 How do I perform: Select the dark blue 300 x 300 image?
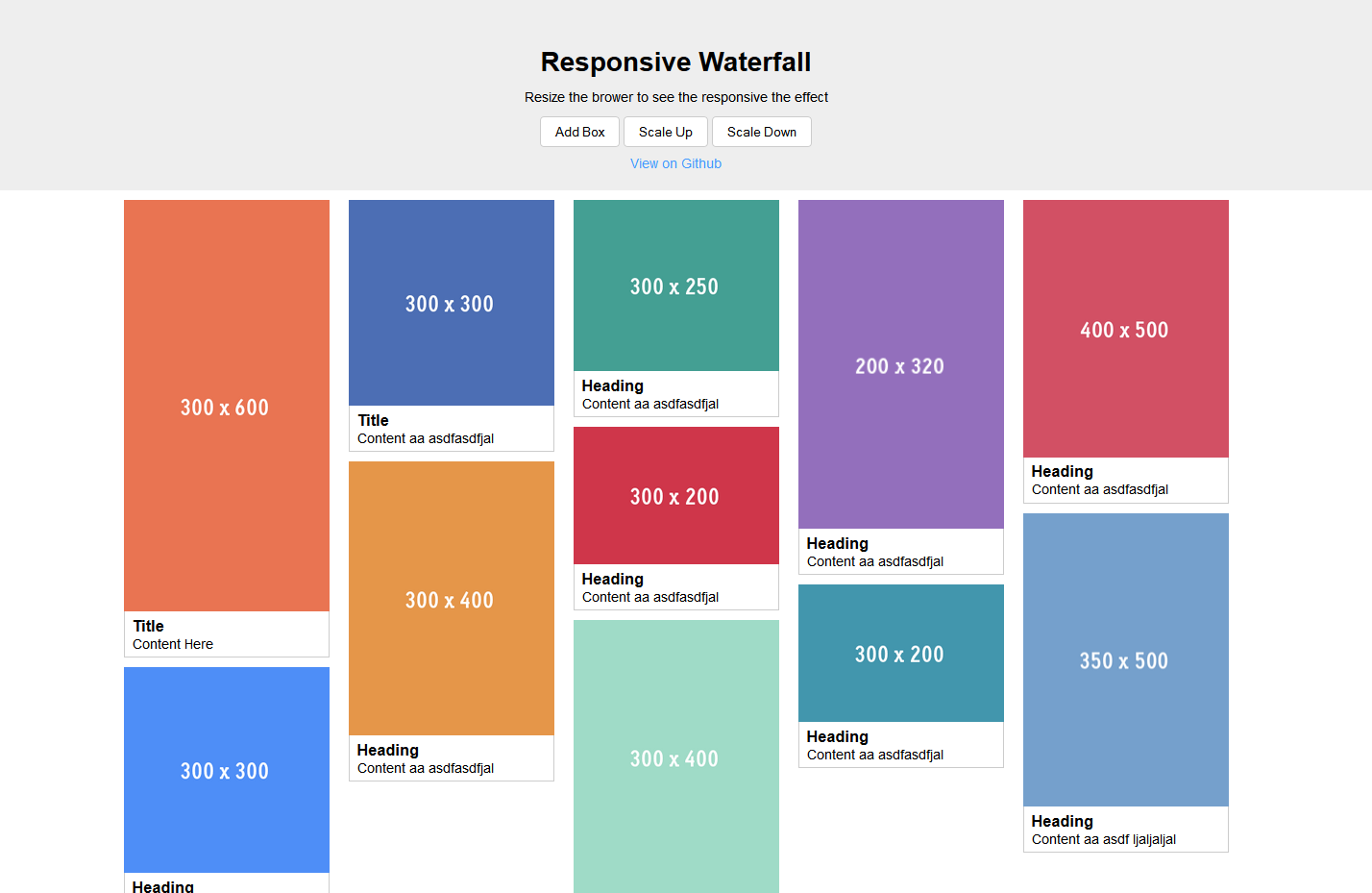pos(452,303)
